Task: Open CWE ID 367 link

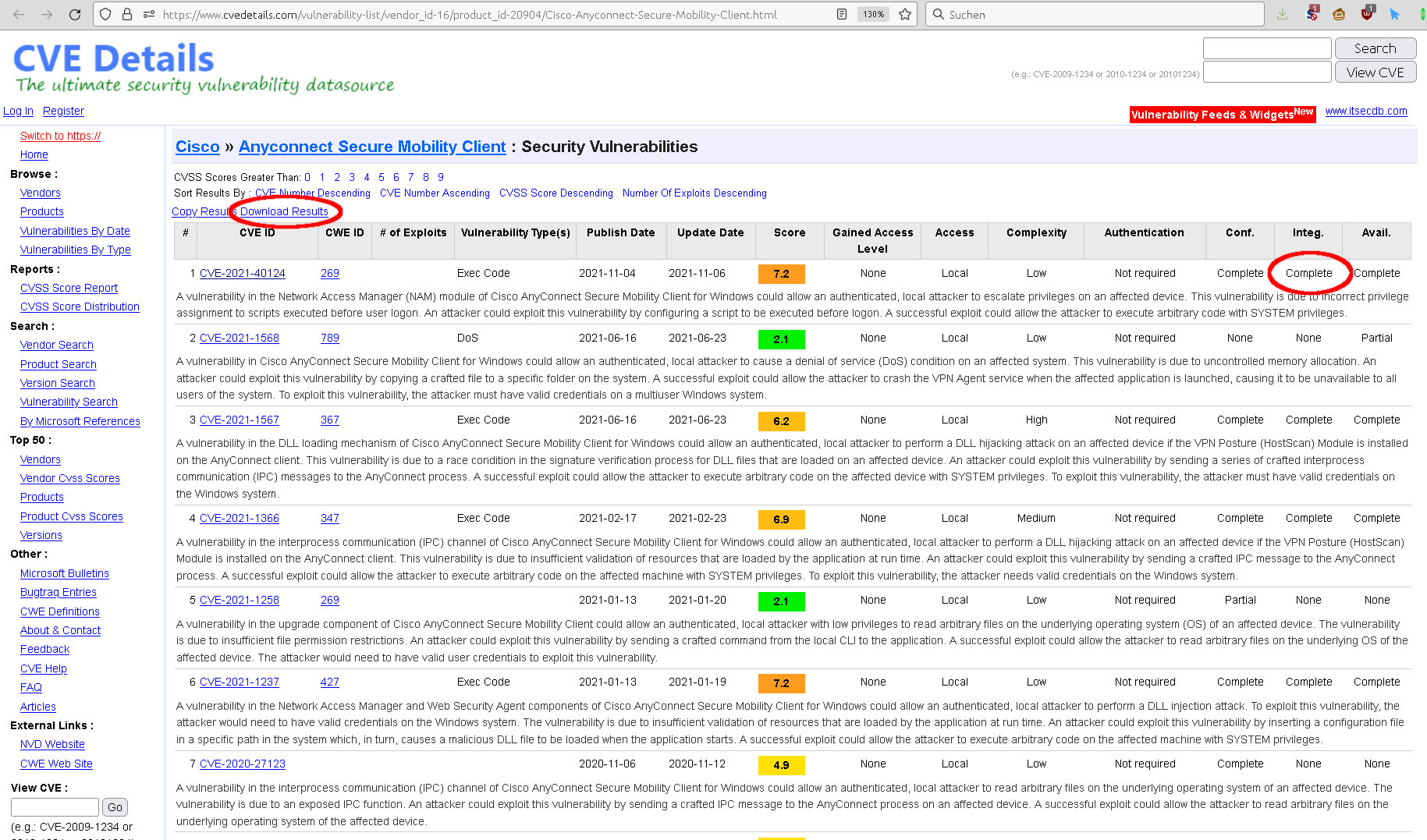Action: tap(330, 420)
